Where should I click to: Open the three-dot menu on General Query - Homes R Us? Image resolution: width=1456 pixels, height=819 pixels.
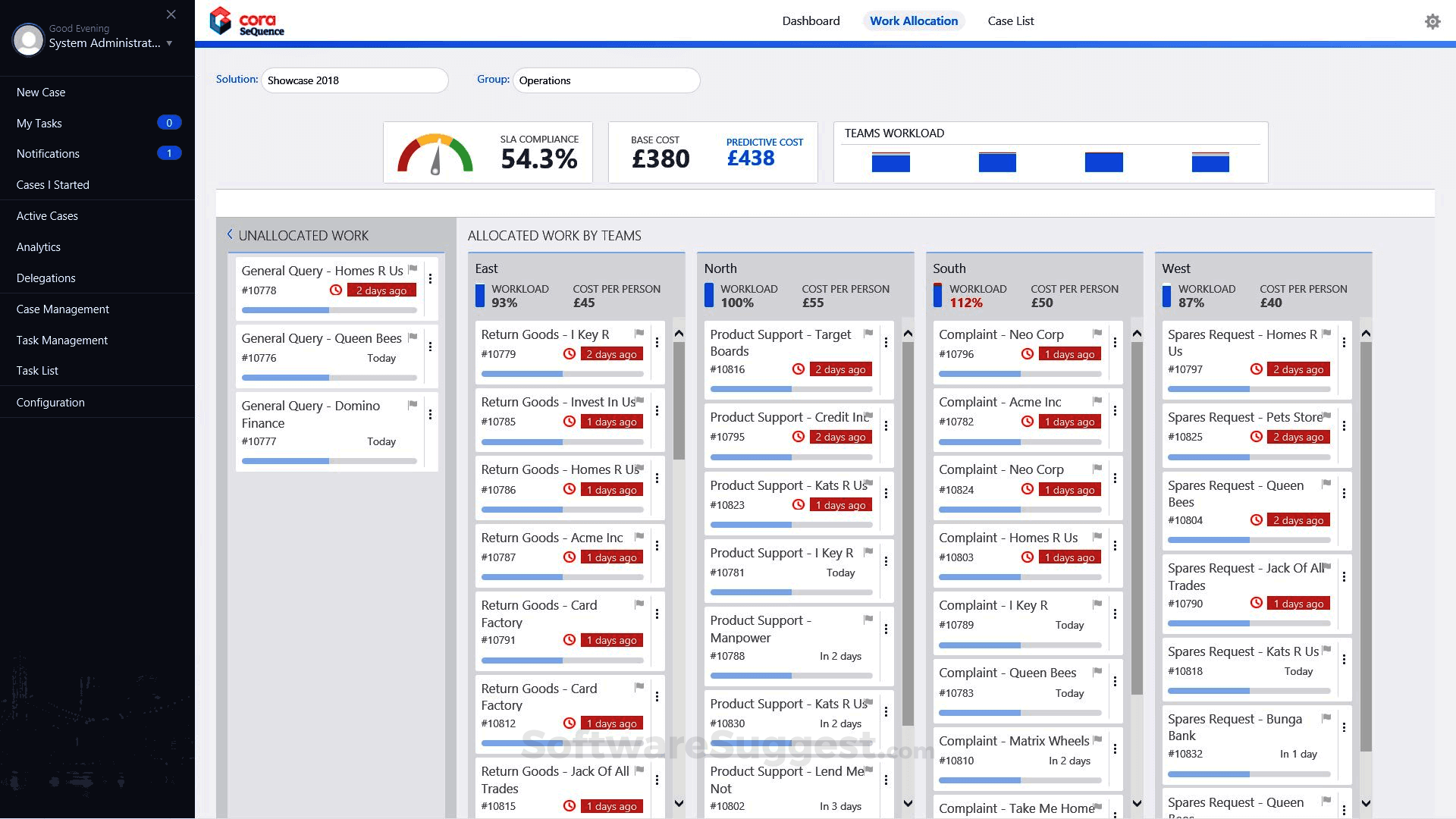[x=430, y=279]
